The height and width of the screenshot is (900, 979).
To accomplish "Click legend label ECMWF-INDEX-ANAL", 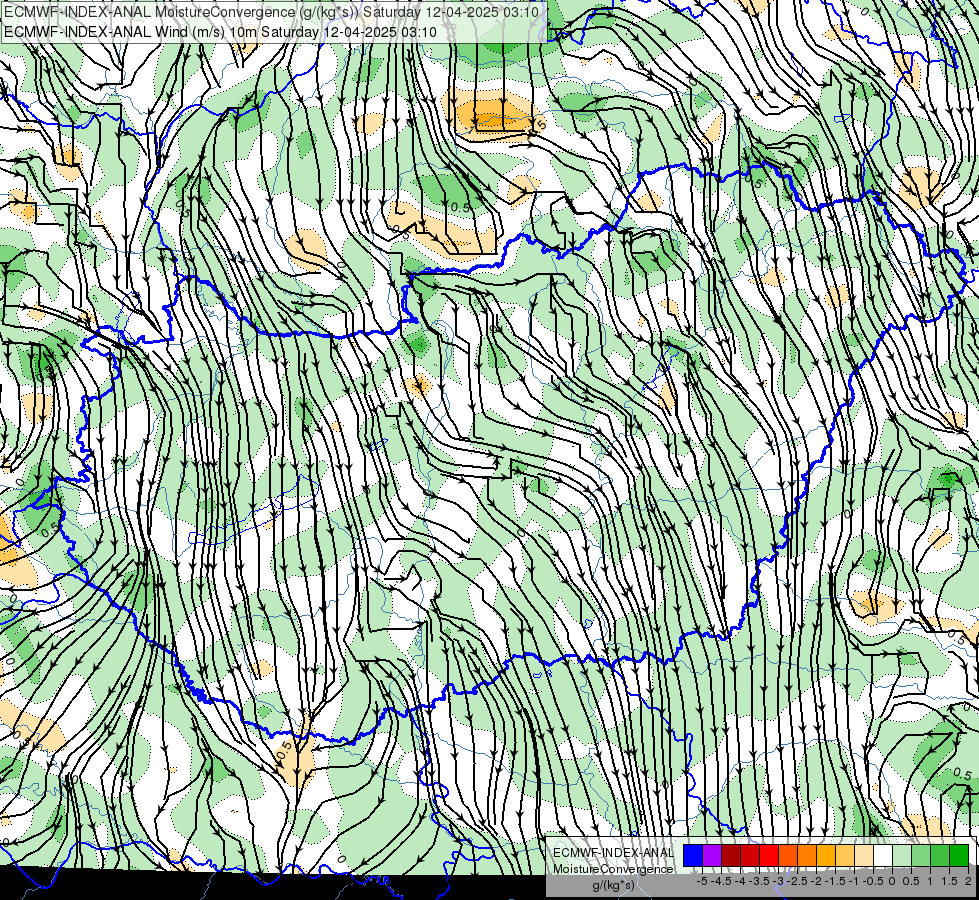I will click(613, 853).
